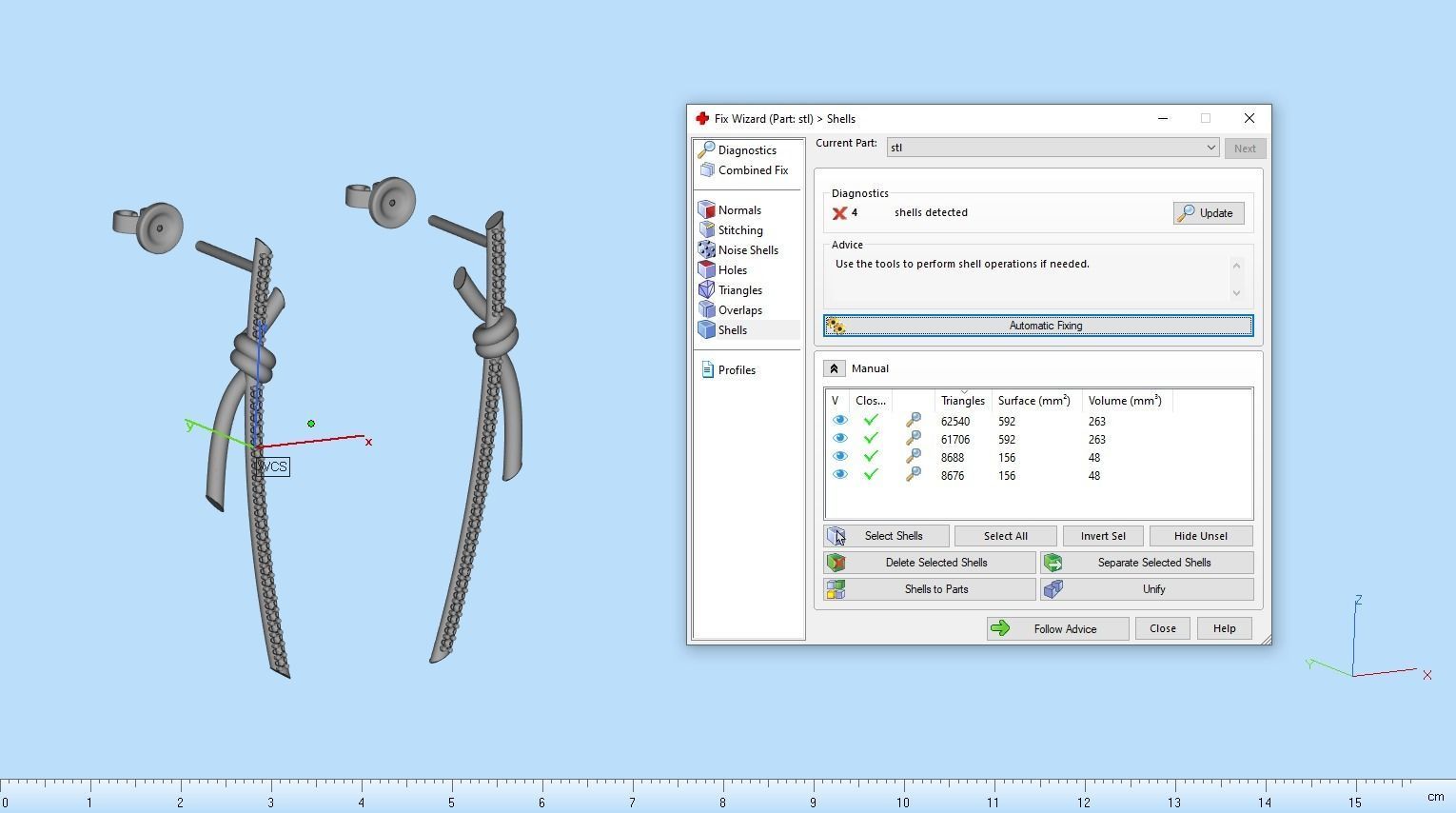Click the magnifier icon for shell 8676

click(914, 474)
